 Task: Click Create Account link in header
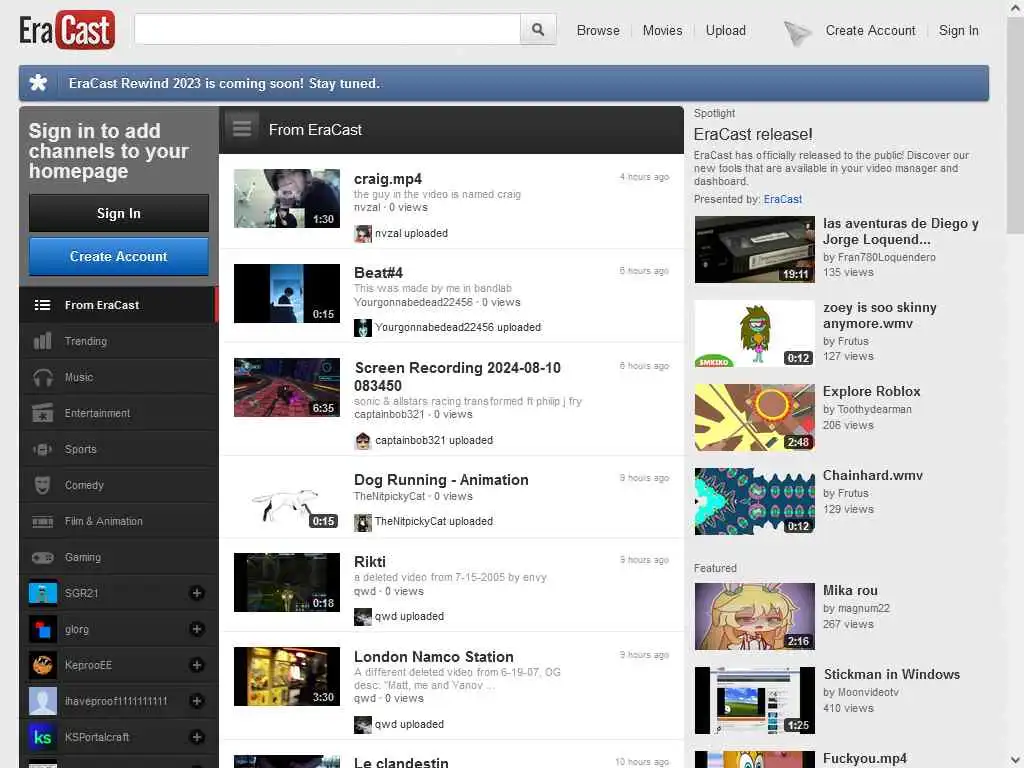[x=870, y=31]
